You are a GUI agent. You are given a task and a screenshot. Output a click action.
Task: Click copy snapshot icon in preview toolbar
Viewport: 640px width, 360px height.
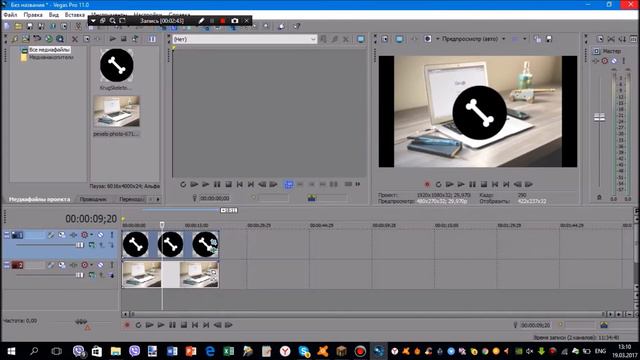[538, 39]
